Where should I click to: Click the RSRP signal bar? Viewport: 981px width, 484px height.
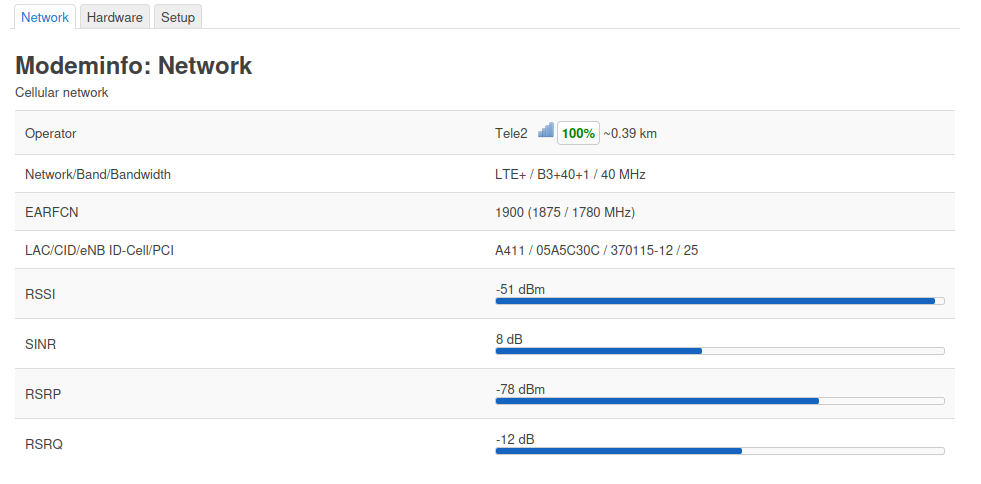pos(719,401)
